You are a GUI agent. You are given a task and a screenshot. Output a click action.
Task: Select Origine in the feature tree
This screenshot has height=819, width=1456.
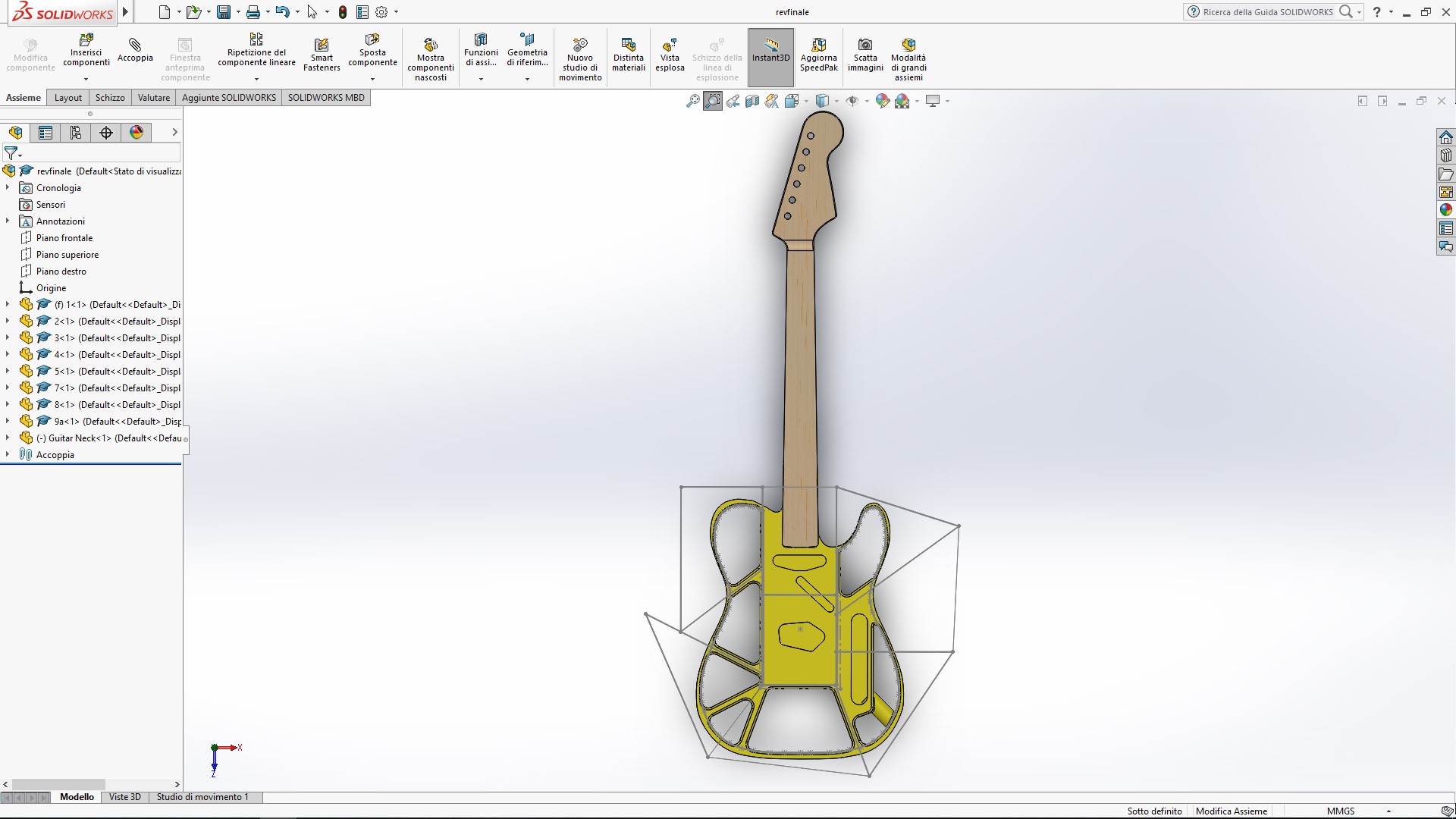click(x=51, y=288)
